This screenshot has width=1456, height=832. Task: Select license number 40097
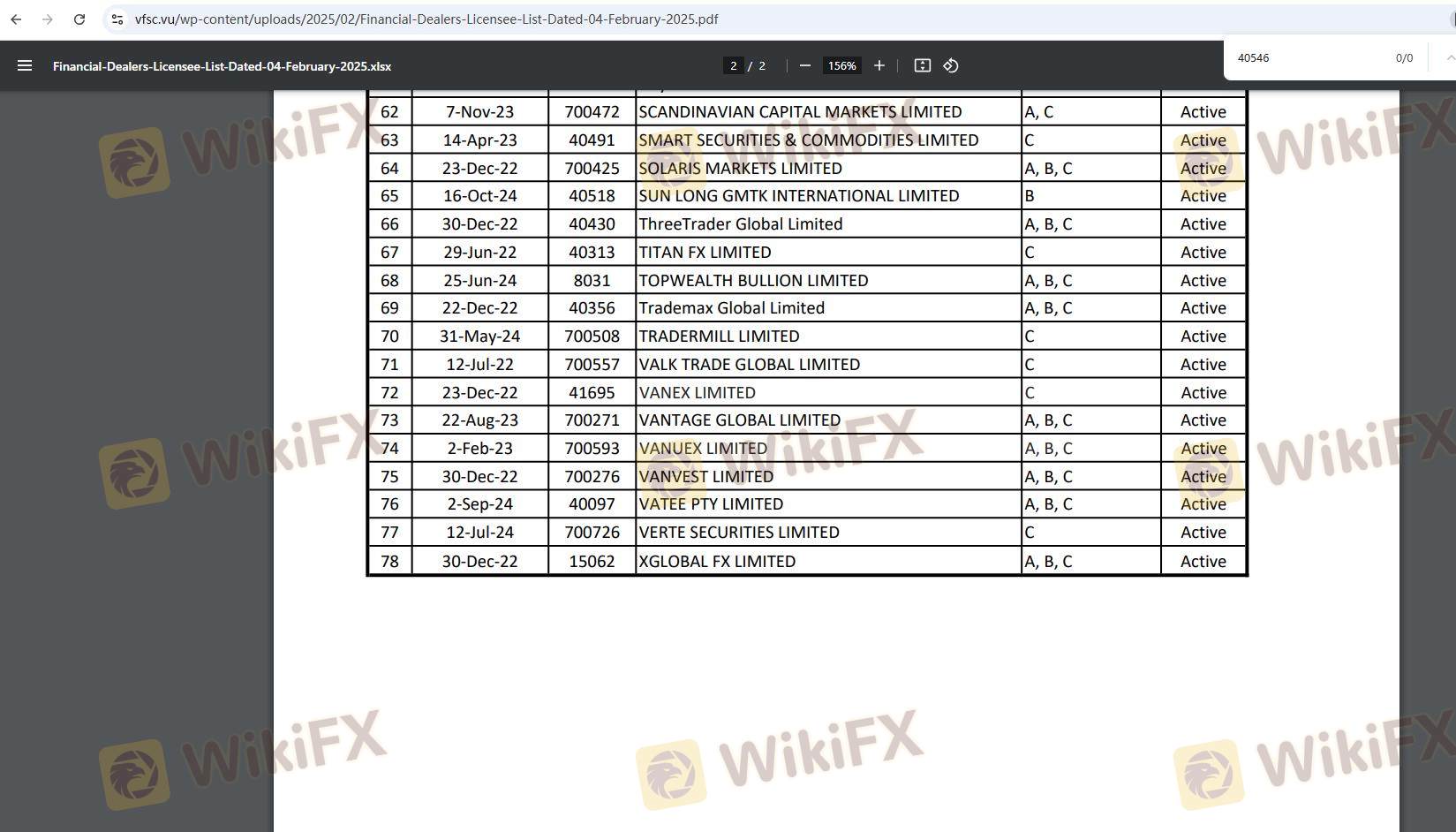(592, 504)
